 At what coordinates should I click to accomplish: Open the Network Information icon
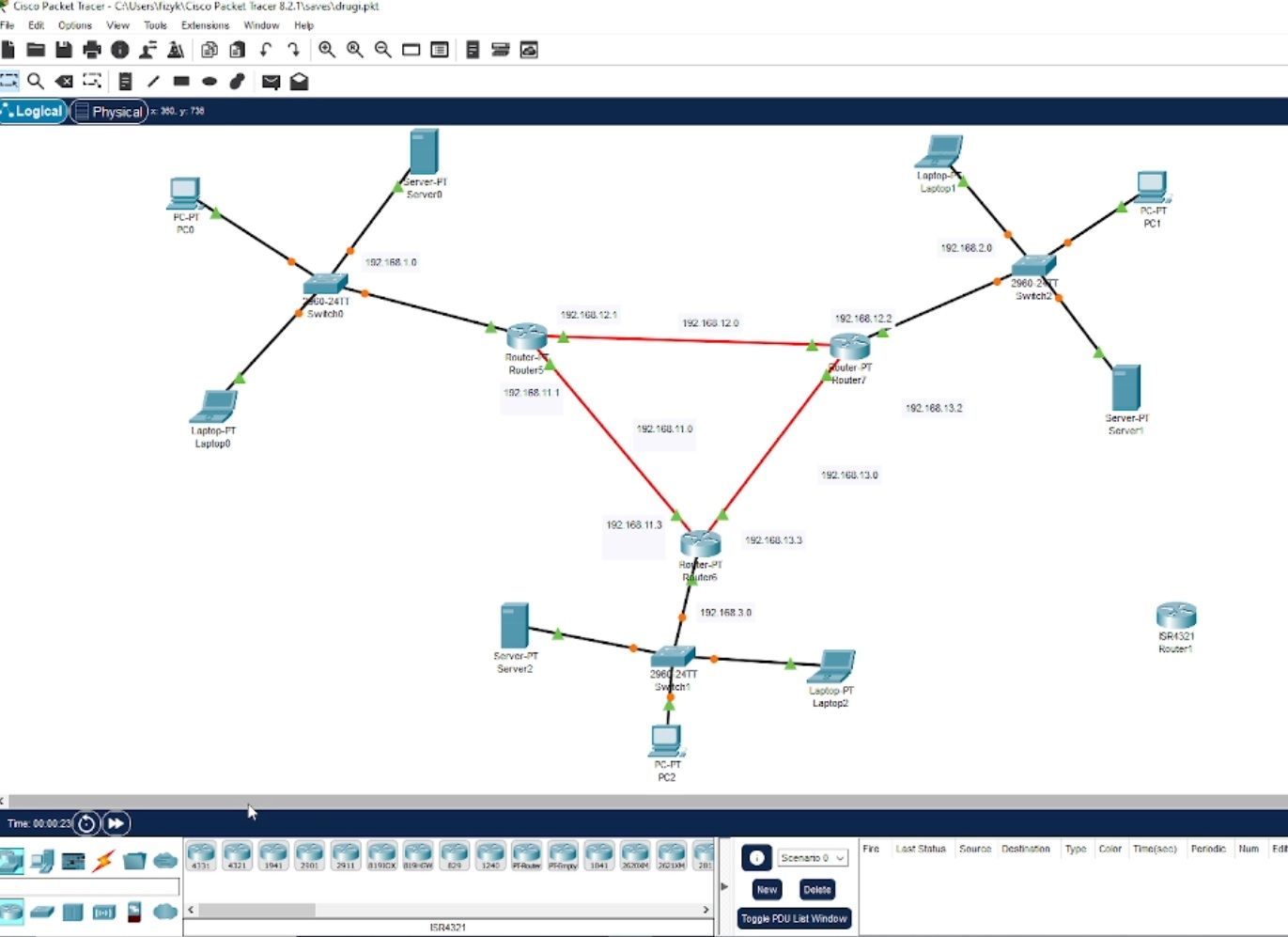(119, 50)
